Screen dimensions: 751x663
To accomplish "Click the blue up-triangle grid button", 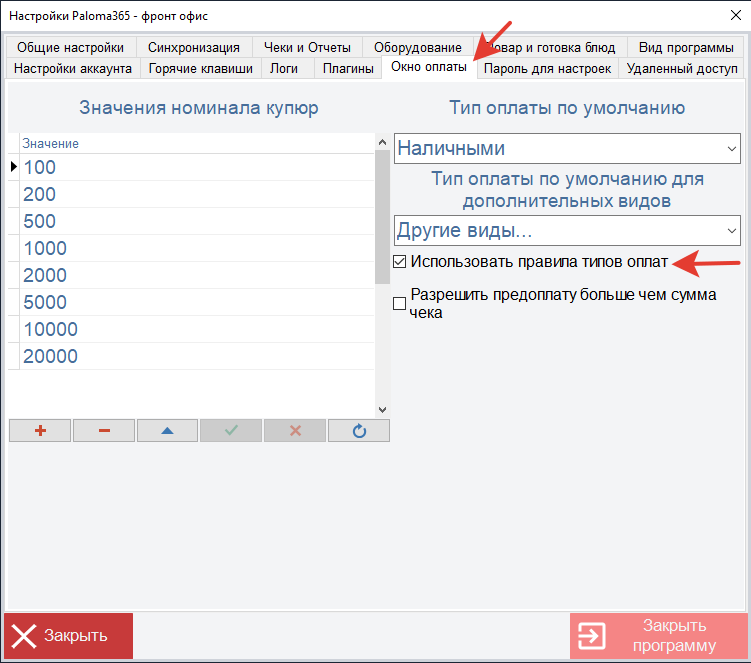I will (x=167, y=431).
